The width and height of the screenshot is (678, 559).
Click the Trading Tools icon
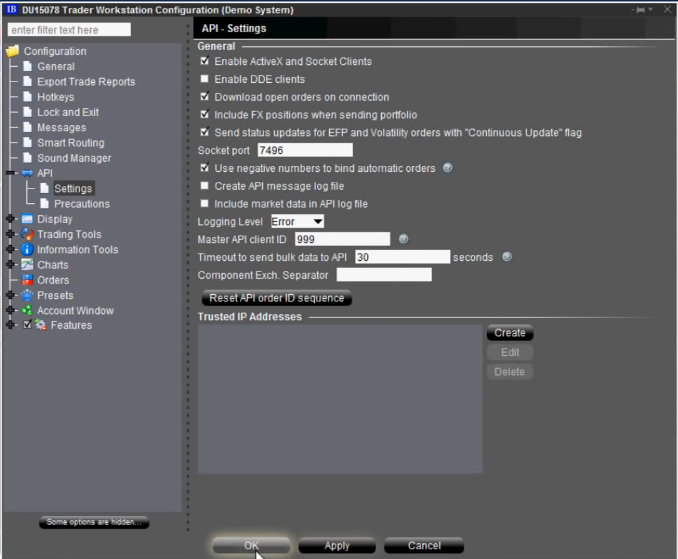pos(27,234)
